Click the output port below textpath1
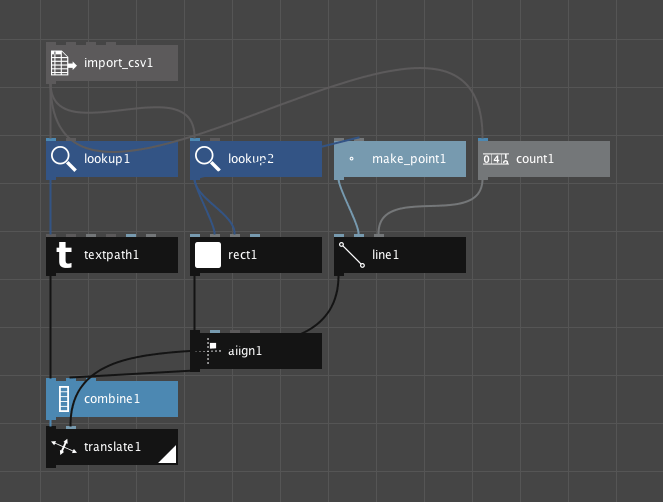Viewport: 663px width, 502px height. pyautogui.click(x=51, y=274)
